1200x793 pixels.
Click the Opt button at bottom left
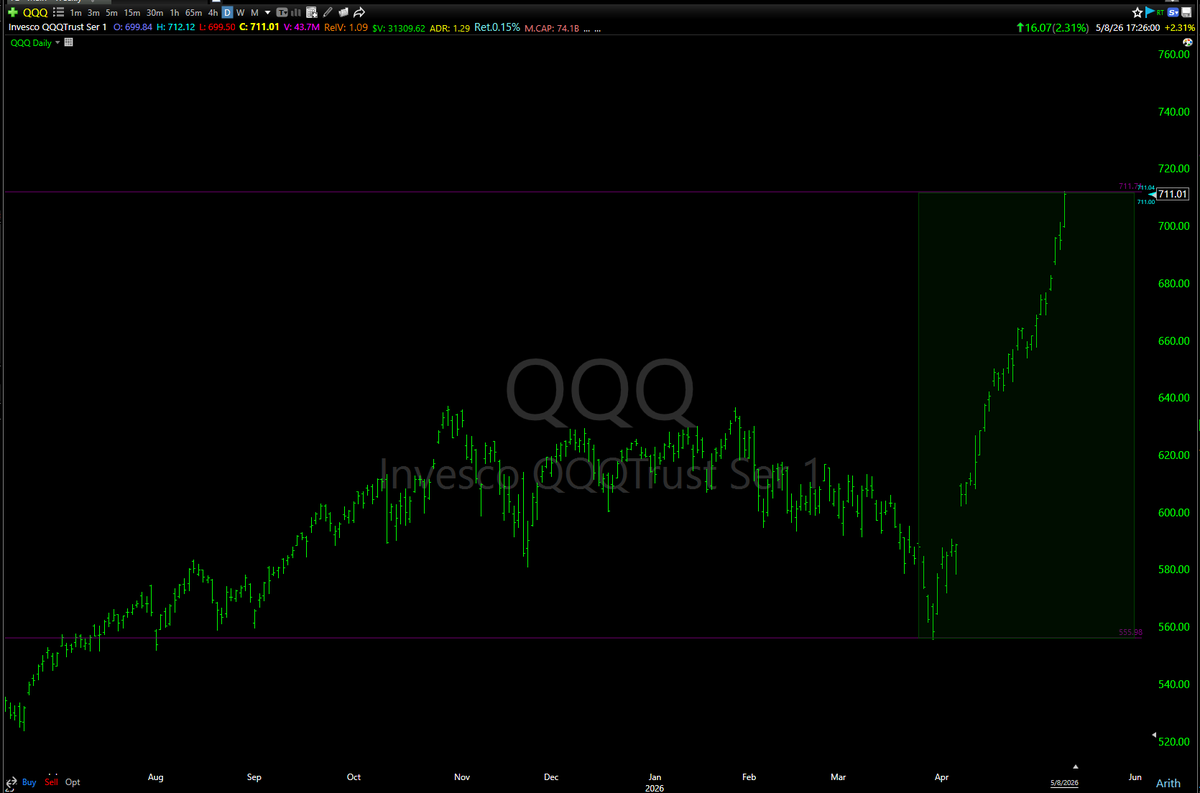[x=72, y=782]
